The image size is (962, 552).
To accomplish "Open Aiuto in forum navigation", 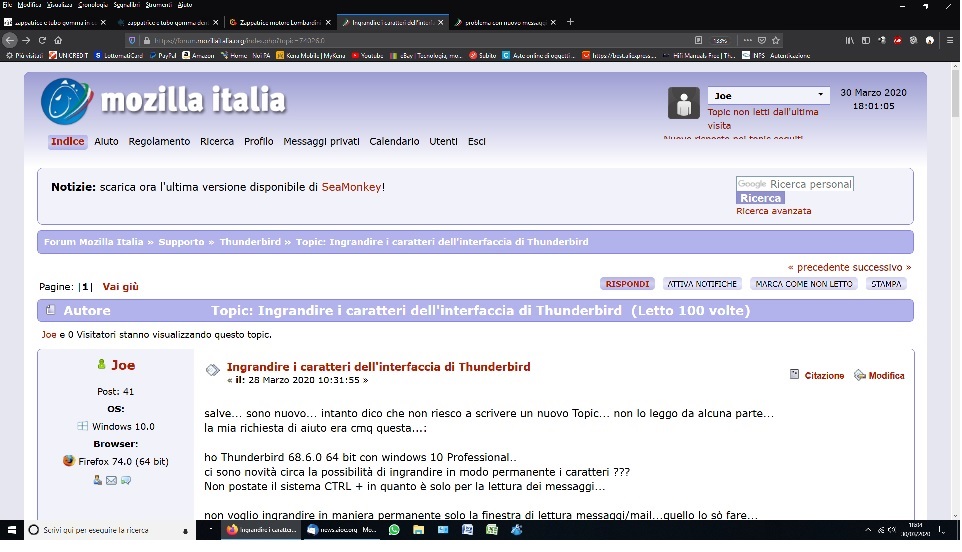I will click(x=106, y=142).
